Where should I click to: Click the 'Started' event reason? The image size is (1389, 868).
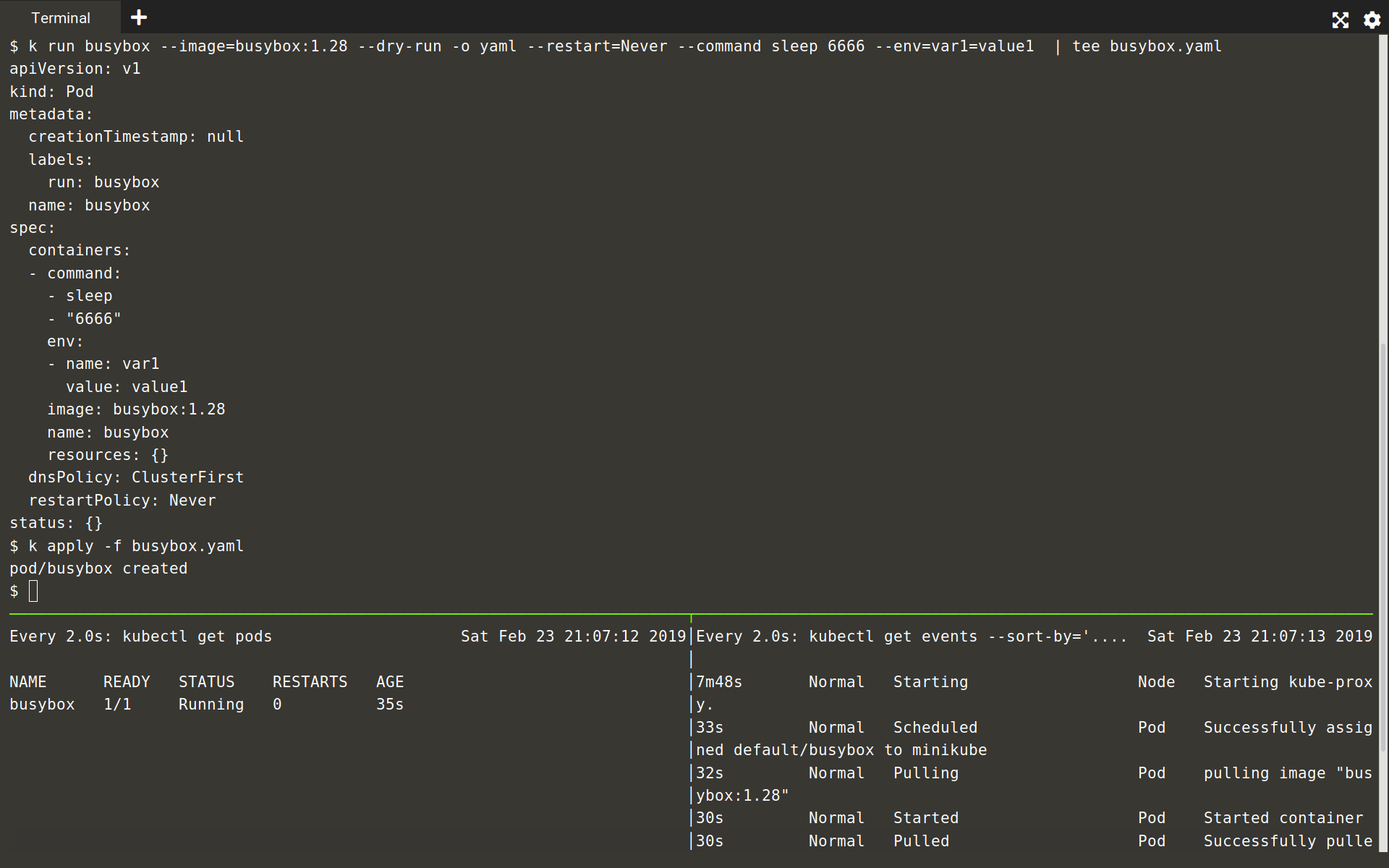click(x=926, y=818)
